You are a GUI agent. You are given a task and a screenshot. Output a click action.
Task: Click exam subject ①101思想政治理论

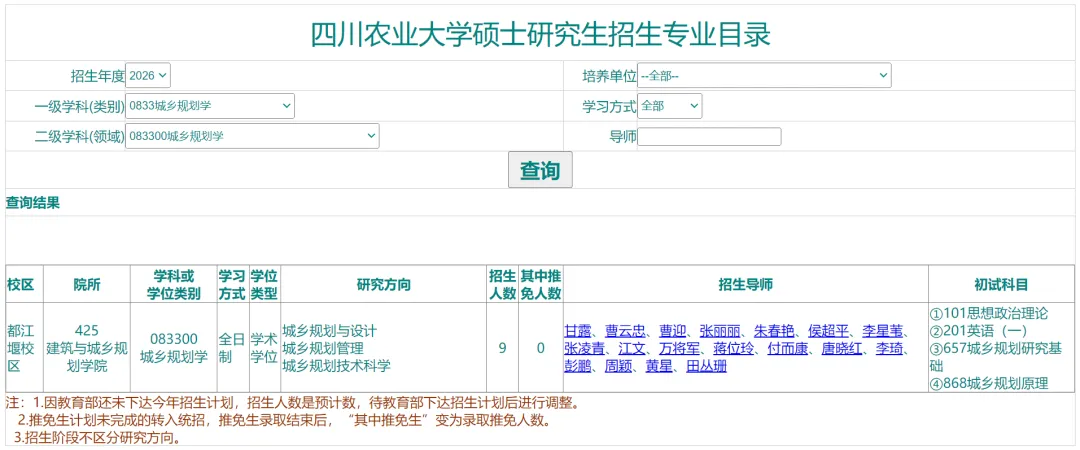(989, 314)
